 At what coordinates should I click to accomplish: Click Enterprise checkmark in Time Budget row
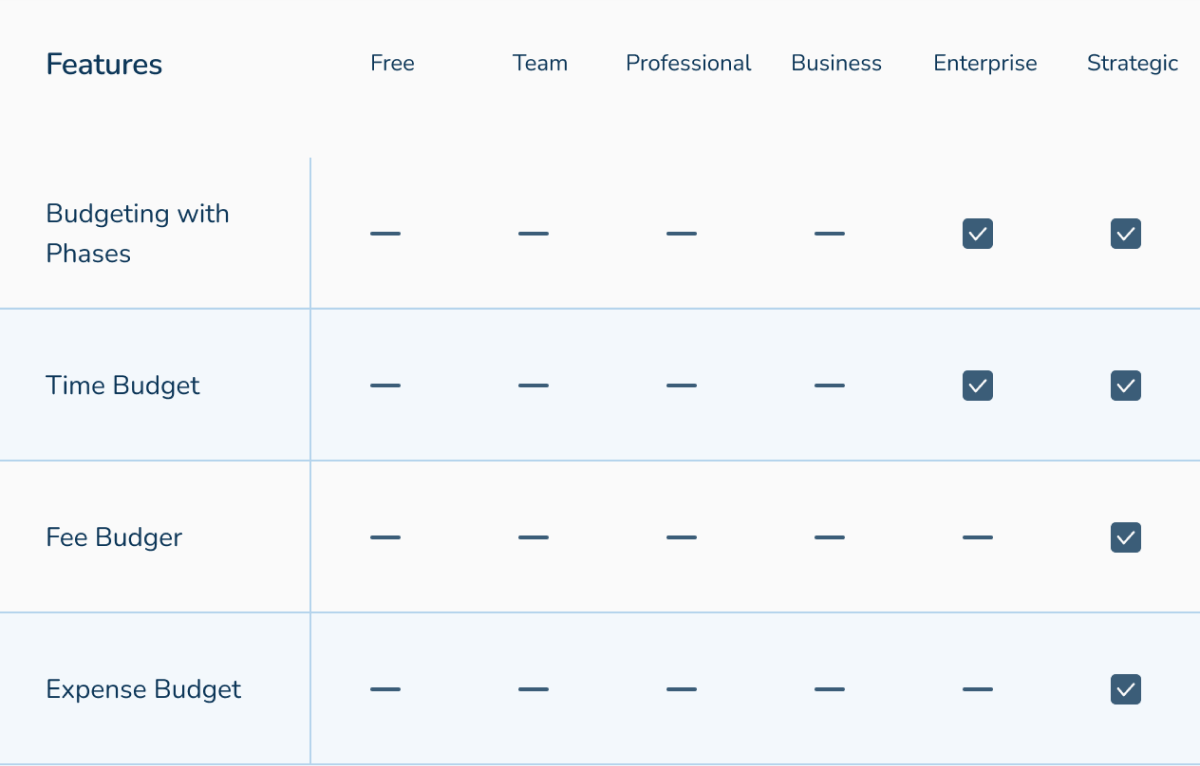pyautogui.click(x=977, y=386)
